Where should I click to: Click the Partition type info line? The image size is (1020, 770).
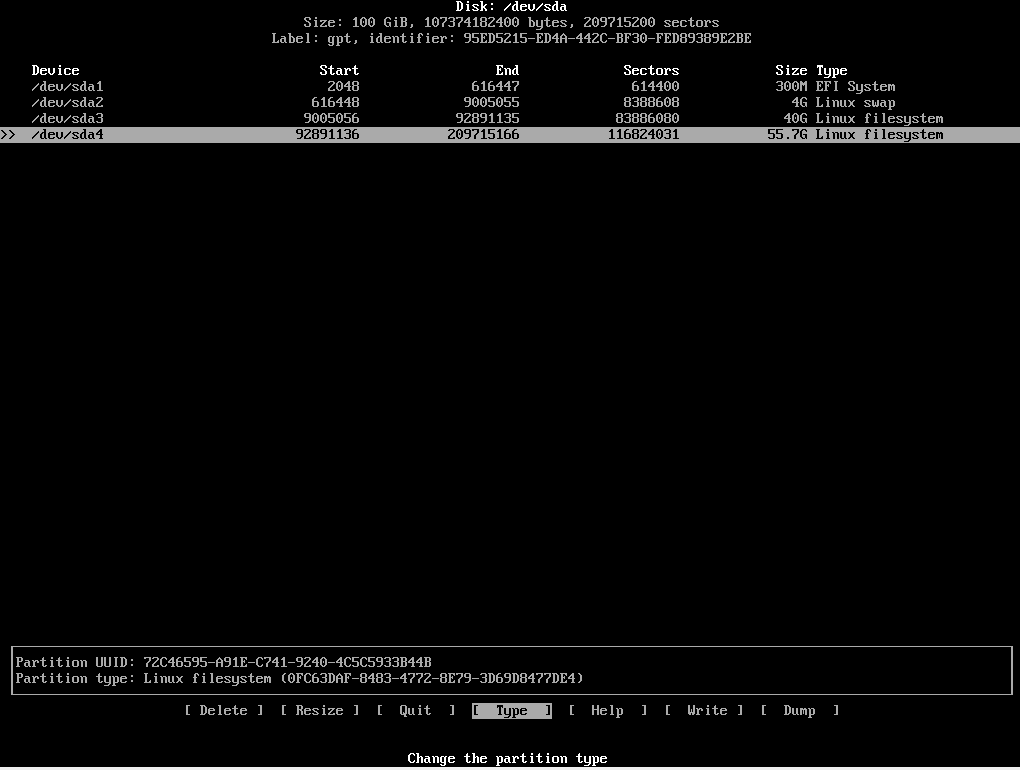point(299,679)
